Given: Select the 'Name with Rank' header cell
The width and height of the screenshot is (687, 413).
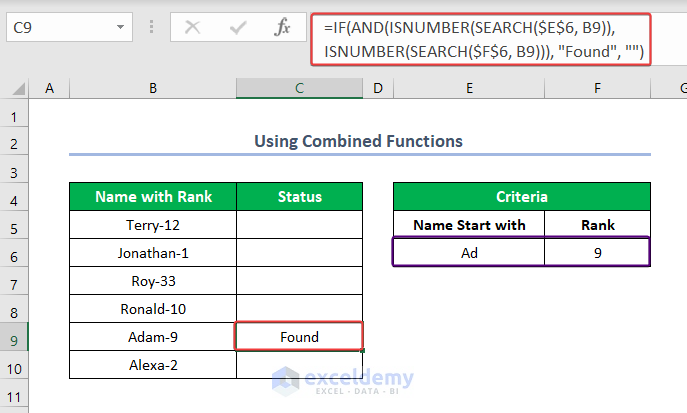Looking at the screenshot, I should pos(153,197).
